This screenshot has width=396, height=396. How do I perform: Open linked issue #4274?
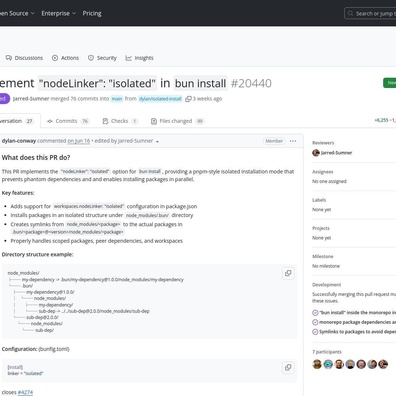[25, 392]
